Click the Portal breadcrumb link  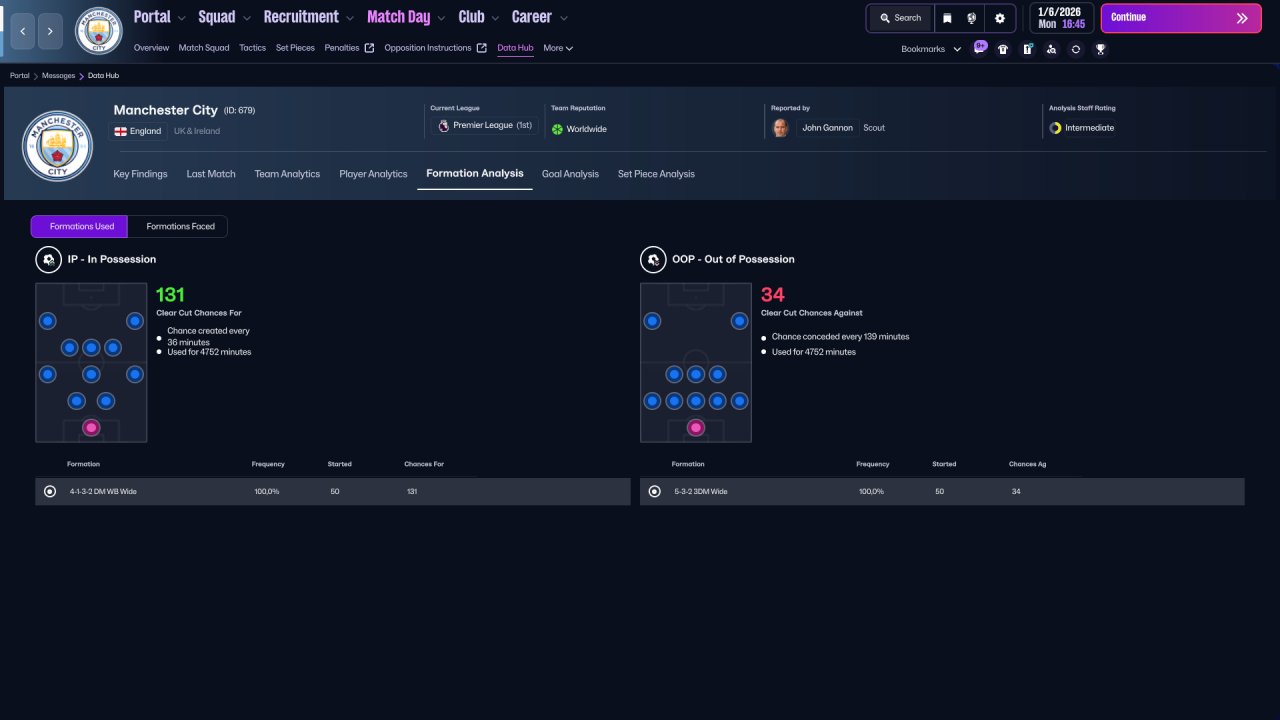[x=19, y=76]
